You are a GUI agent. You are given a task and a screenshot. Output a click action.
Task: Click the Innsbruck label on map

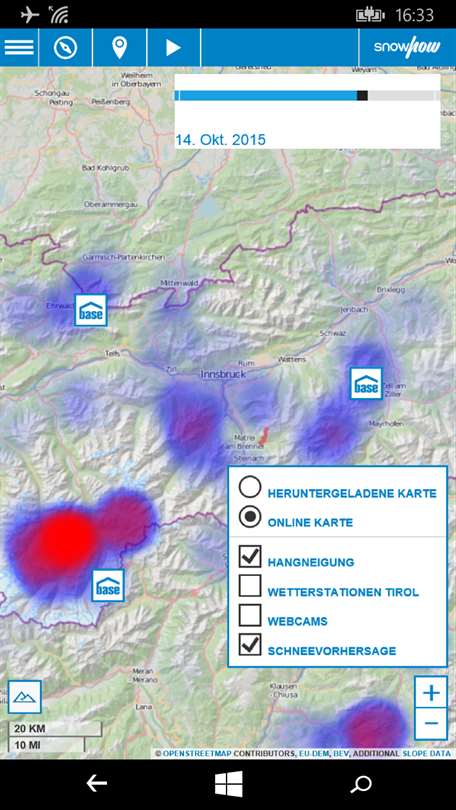pyautogui.click(x=223, y=375)
